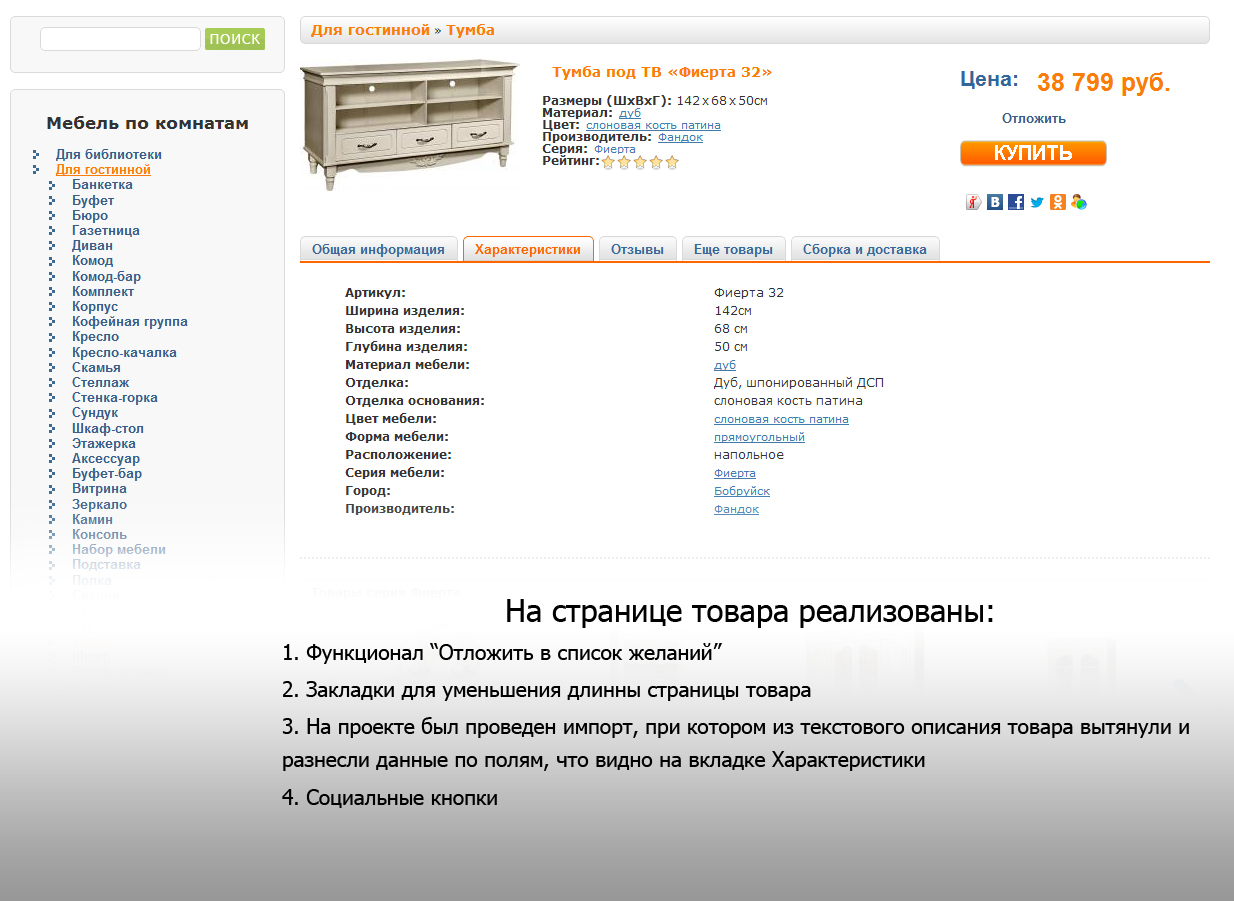The height and width of the screenshot is (901, 1234).
Task: Select Стенка-горка in the sidebar
Action: [x=115, y=397]
